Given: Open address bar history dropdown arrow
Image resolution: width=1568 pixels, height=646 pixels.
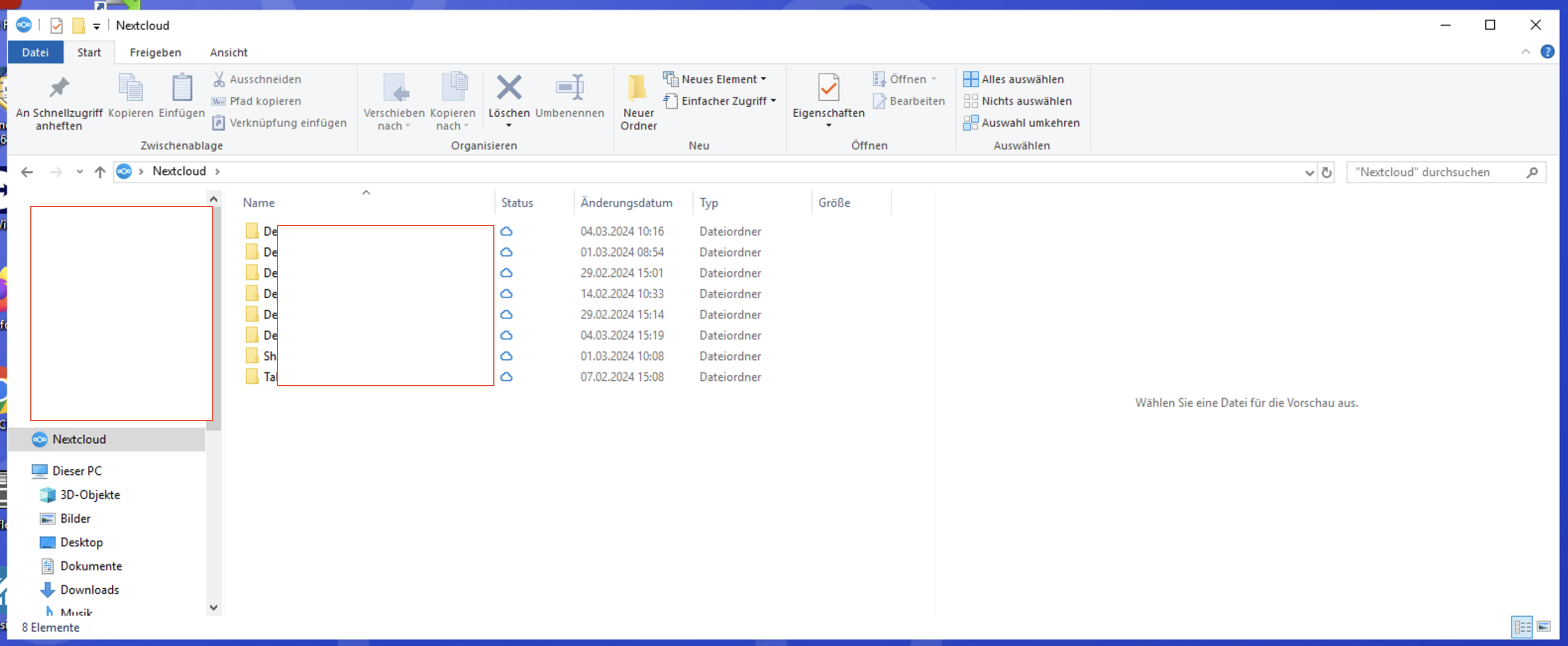Looking at the screenshot, I should coord(1309,173).
